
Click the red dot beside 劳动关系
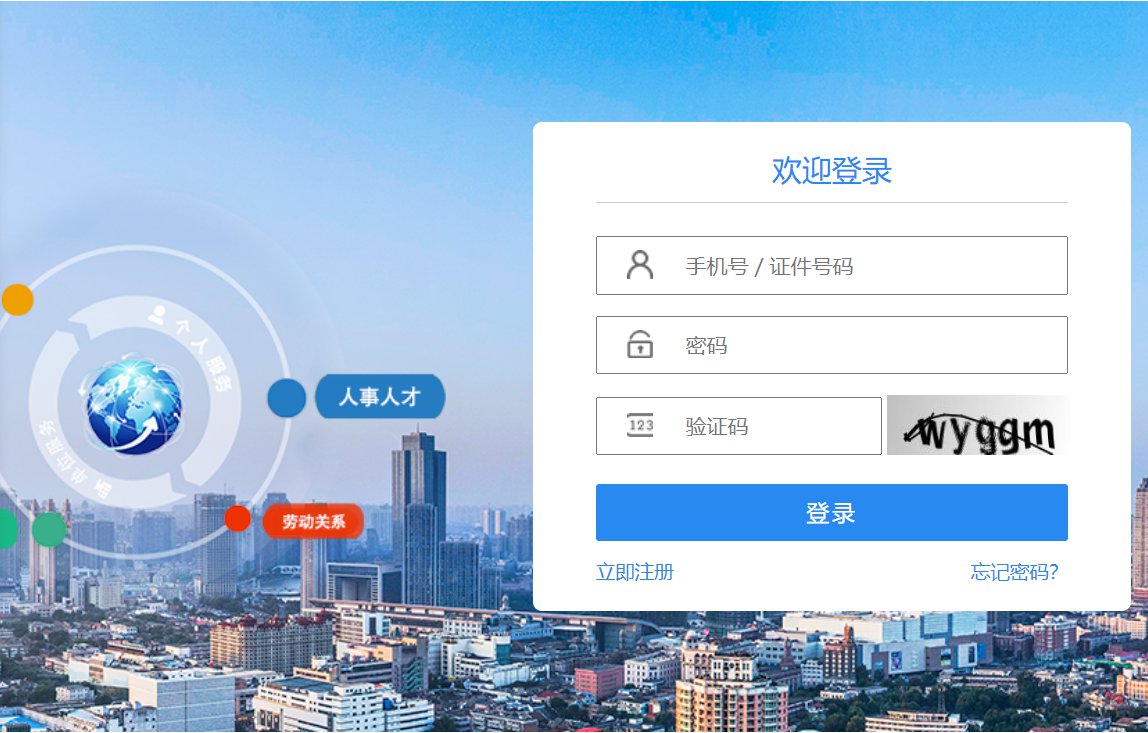[x=237, y=518]
